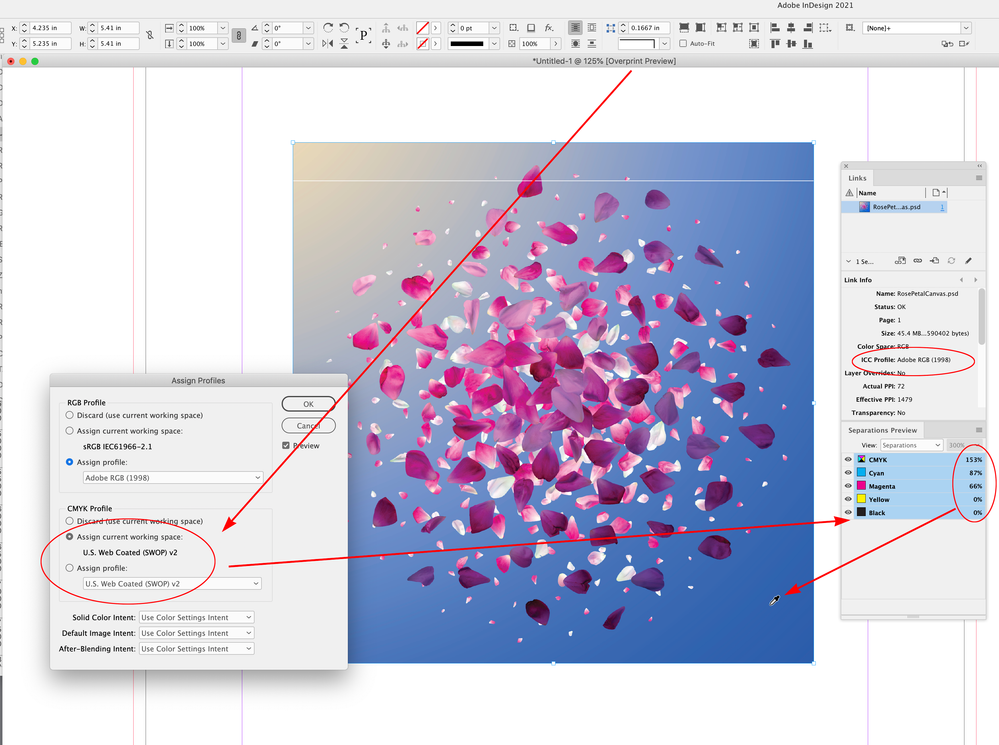Open RGB Adobe RGB (1998) profile dropdown
999x745 pixels.
(173, 477)
